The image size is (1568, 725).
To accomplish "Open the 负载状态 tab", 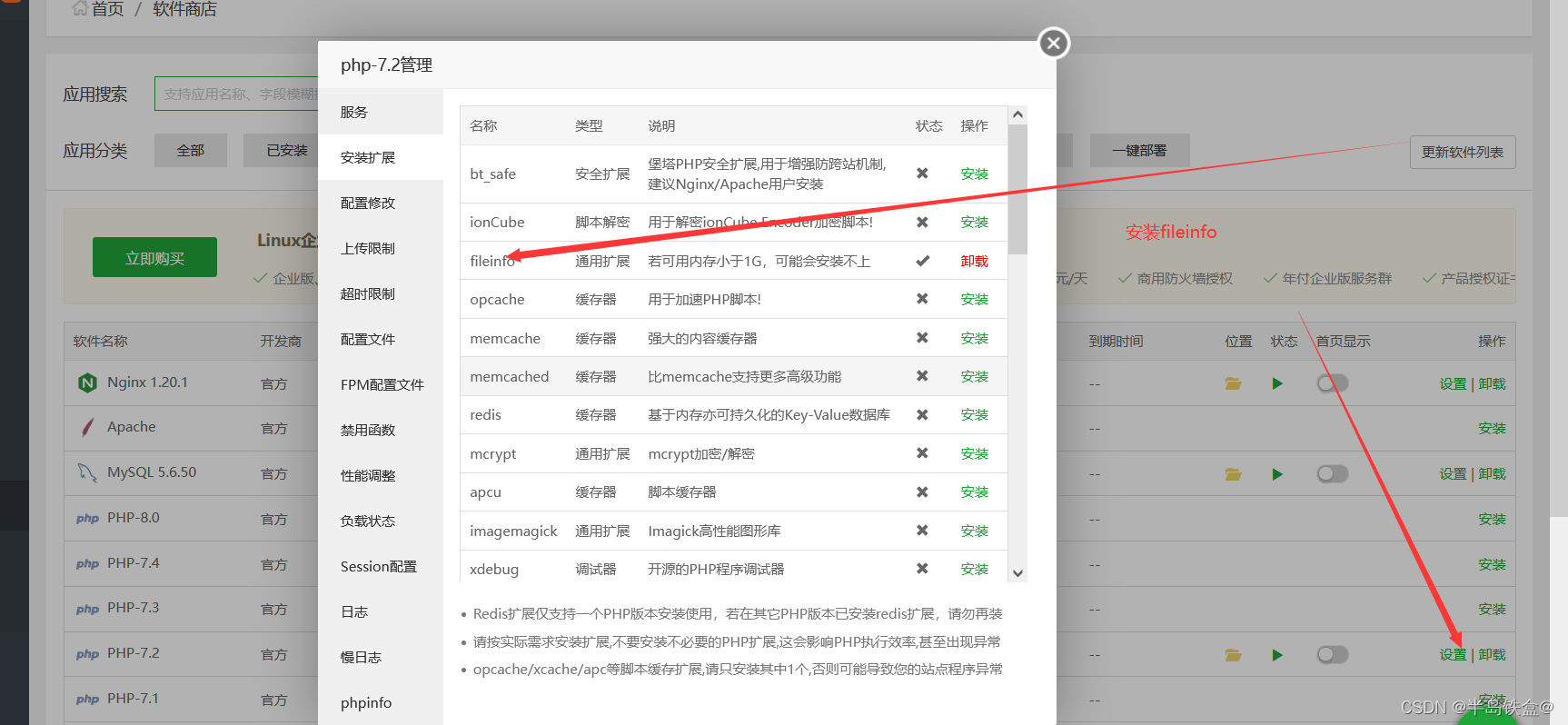I will tap(381, 521).
